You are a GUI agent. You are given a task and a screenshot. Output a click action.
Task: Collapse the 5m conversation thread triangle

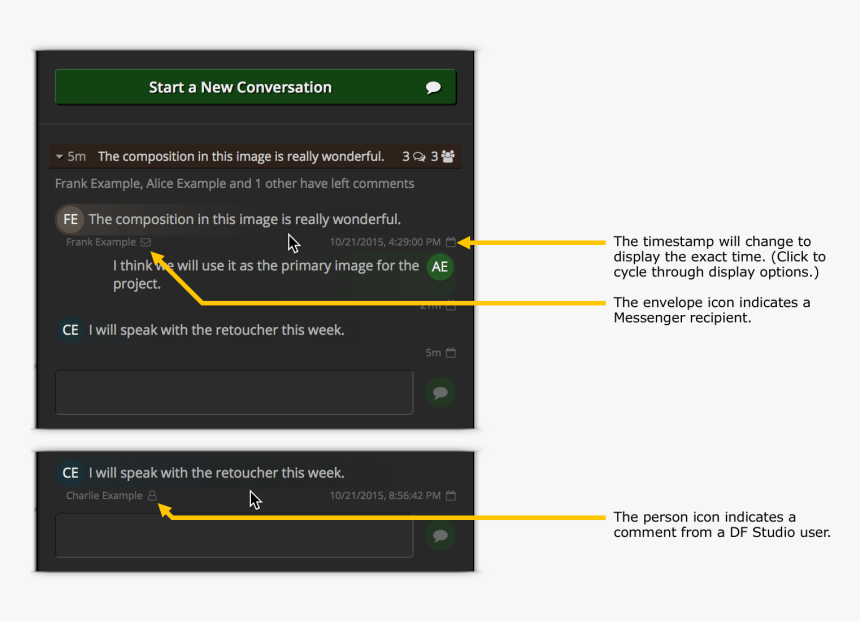[x=59, y=157]
